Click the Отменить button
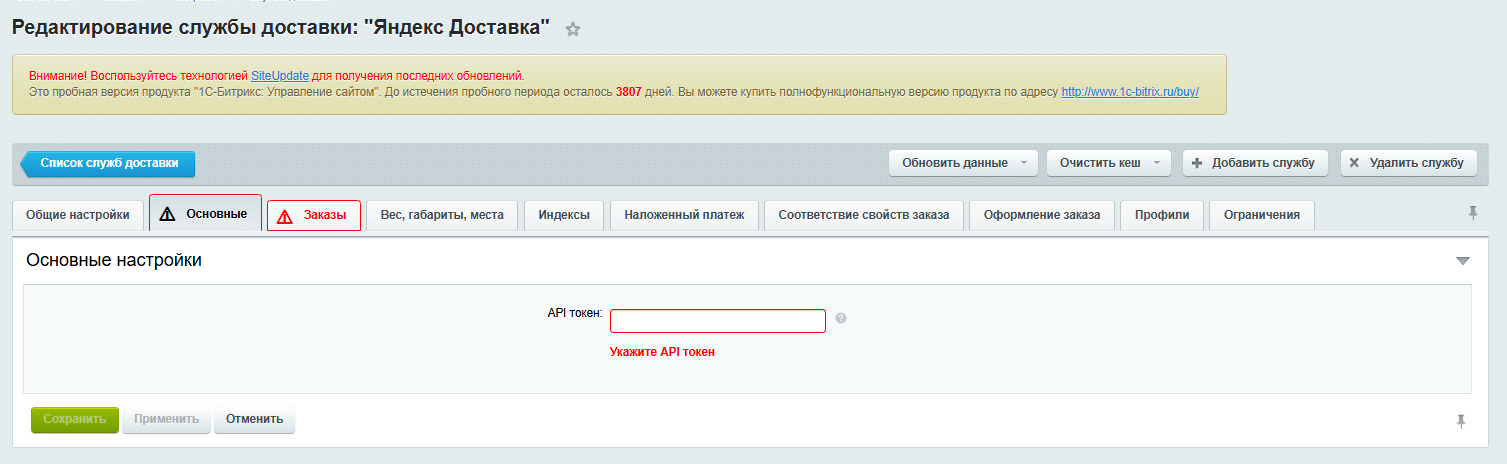Screen dimensions: 1507x464 point(255,419)
